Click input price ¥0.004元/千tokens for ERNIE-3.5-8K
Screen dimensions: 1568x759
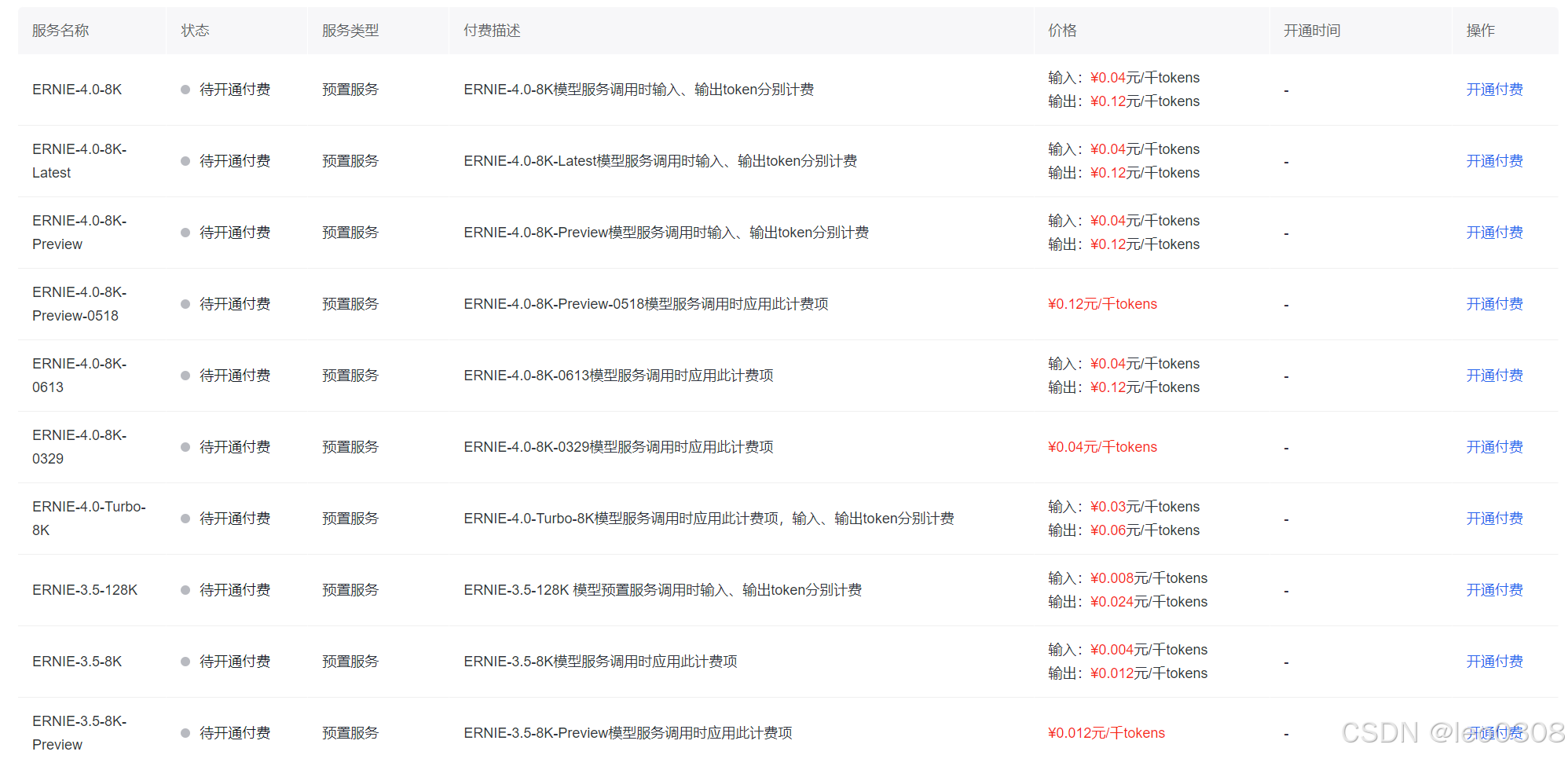pyautogui.click(x=1149, y=650)
